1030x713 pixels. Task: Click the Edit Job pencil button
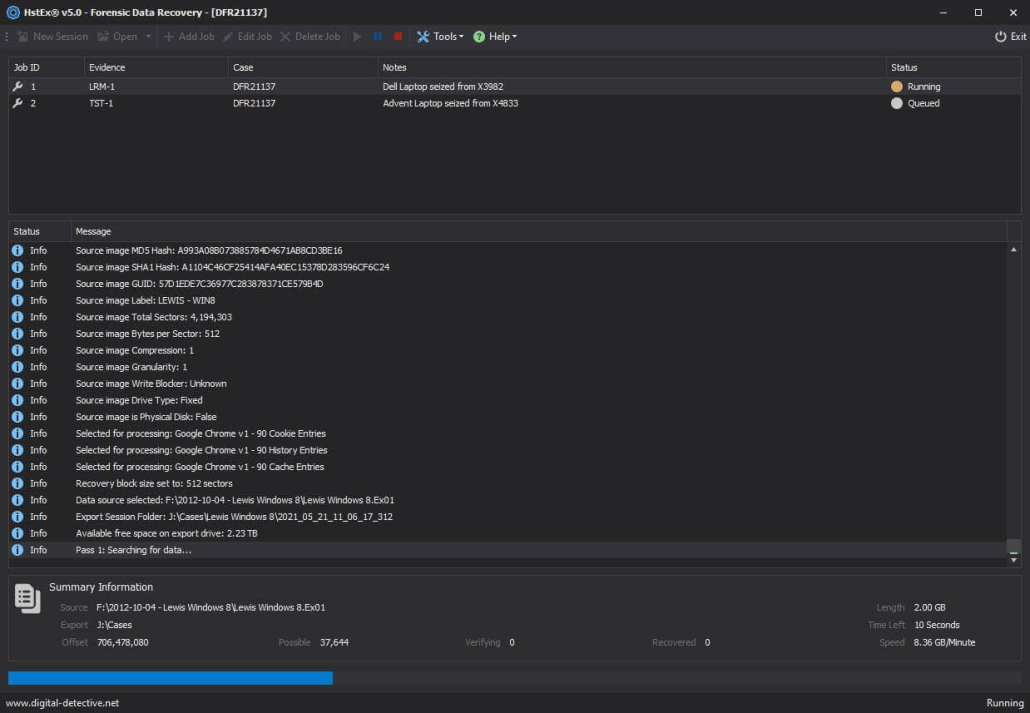pyautogui.click(x=247, y=37)
